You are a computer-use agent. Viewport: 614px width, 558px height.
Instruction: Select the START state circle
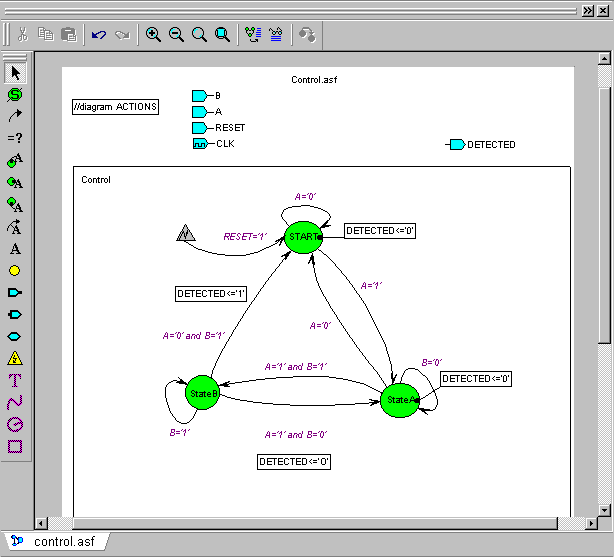pyautogui.click(x=302, y=237)
